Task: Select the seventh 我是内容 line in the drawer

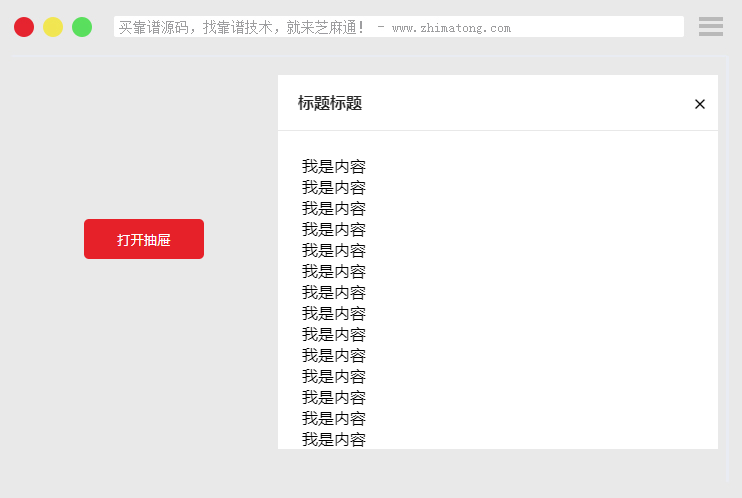Action: coord(334,292)
